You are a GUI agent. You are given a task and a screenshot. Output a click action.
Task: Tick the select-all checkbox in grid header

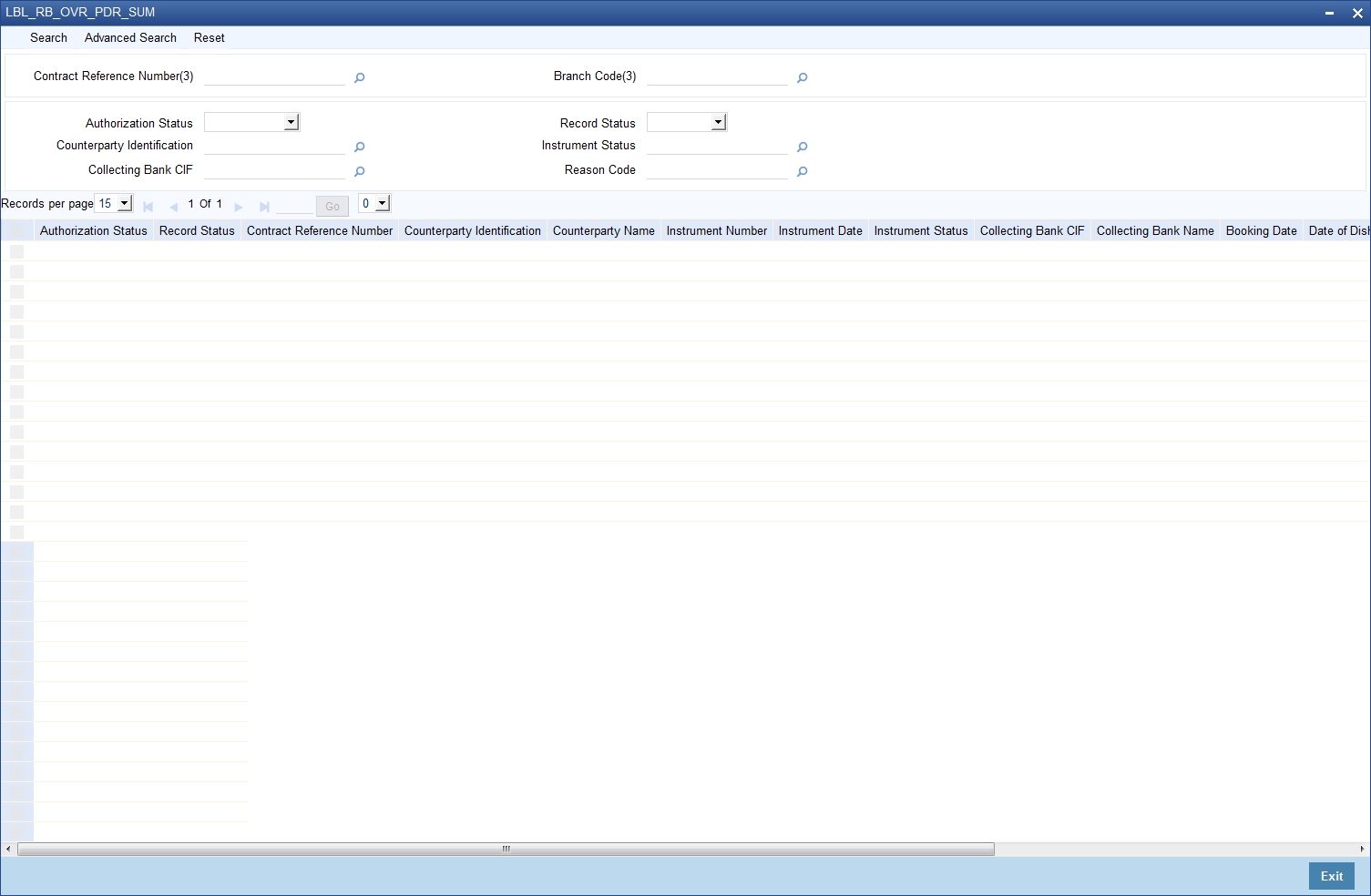pos(16,231)
